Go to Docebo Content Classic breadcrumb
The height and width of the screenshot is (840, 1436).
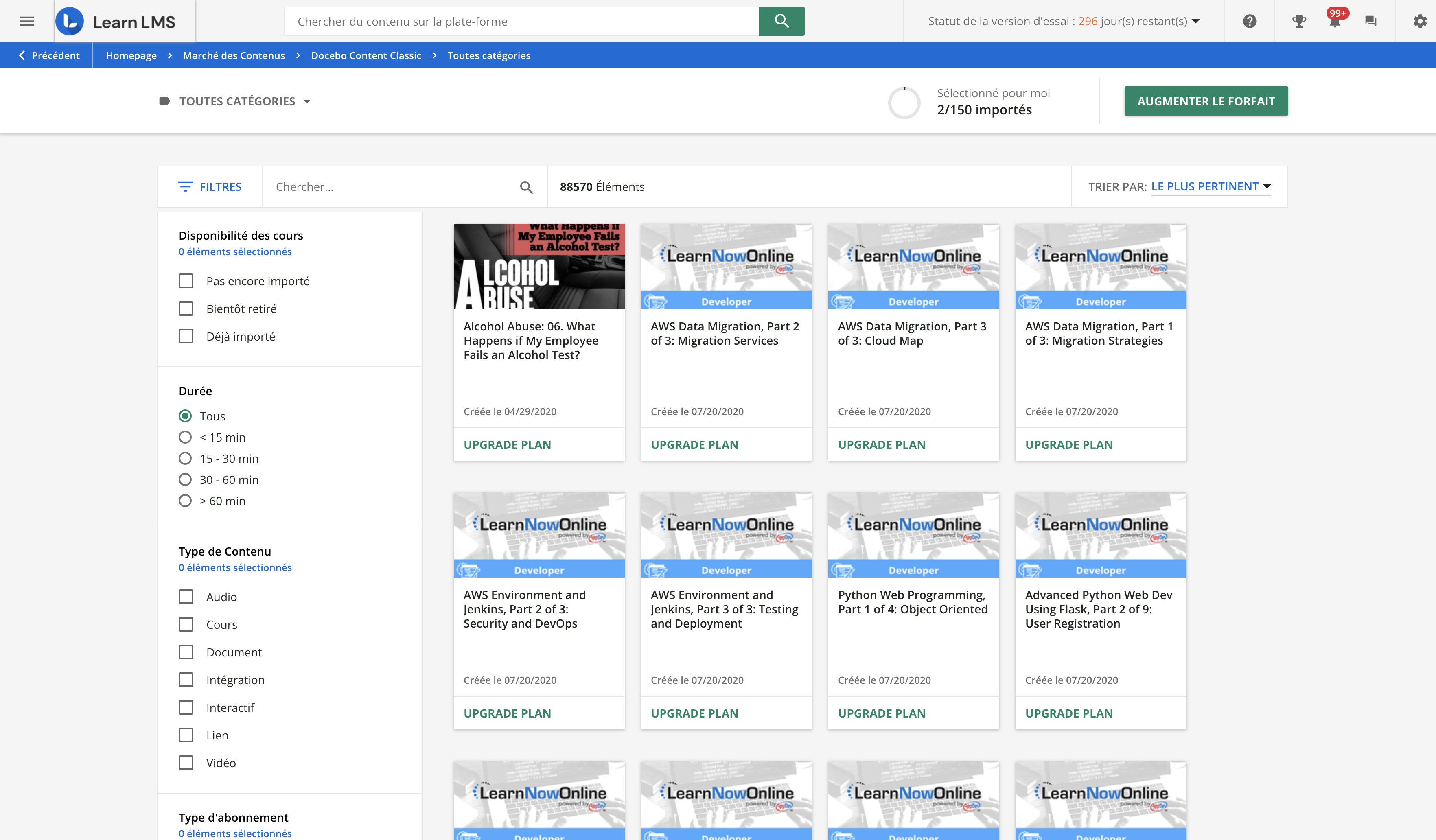click(366, 55)
